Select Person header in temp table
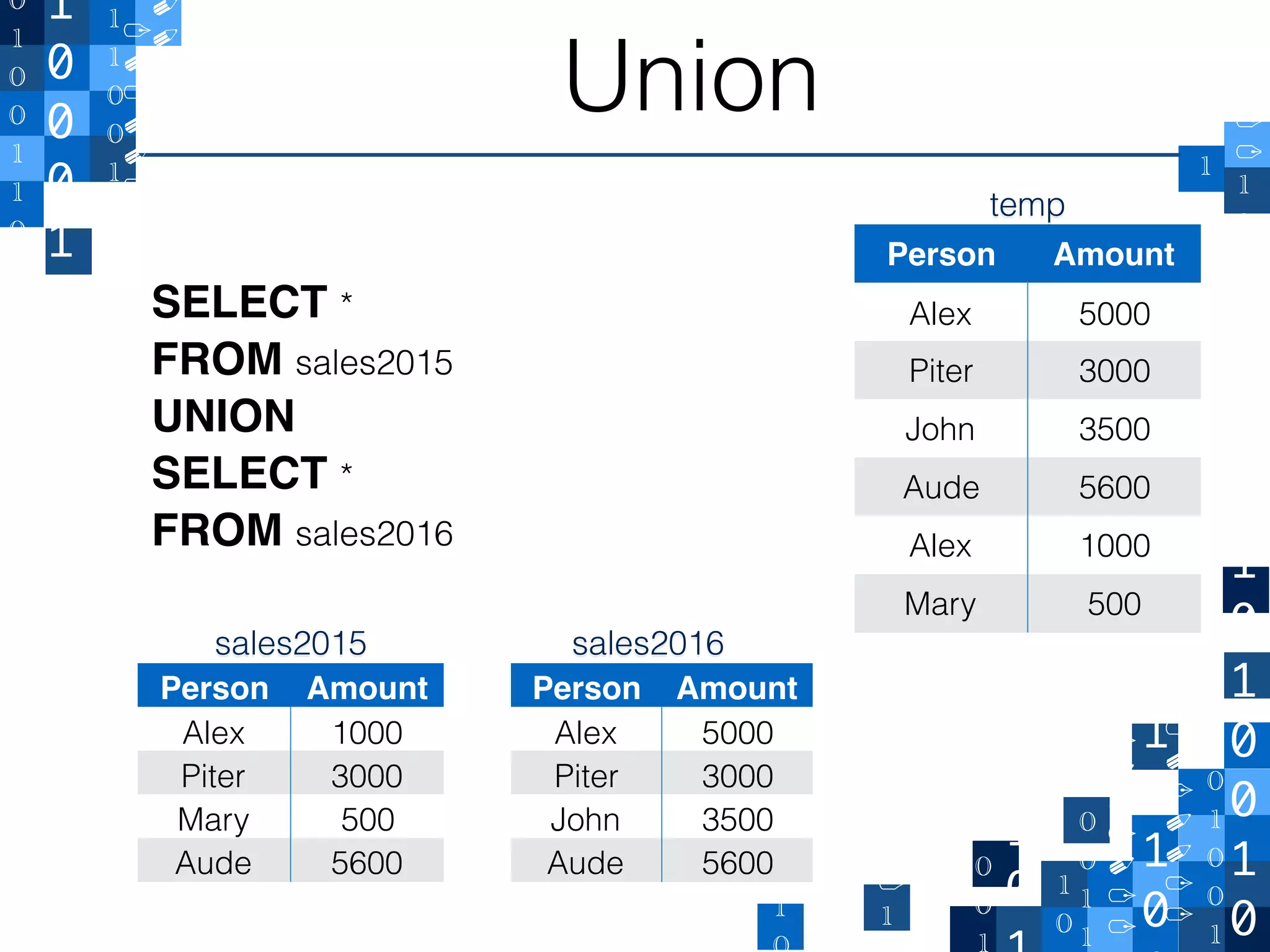The image size is (1270, 952). tap(941, 254)
